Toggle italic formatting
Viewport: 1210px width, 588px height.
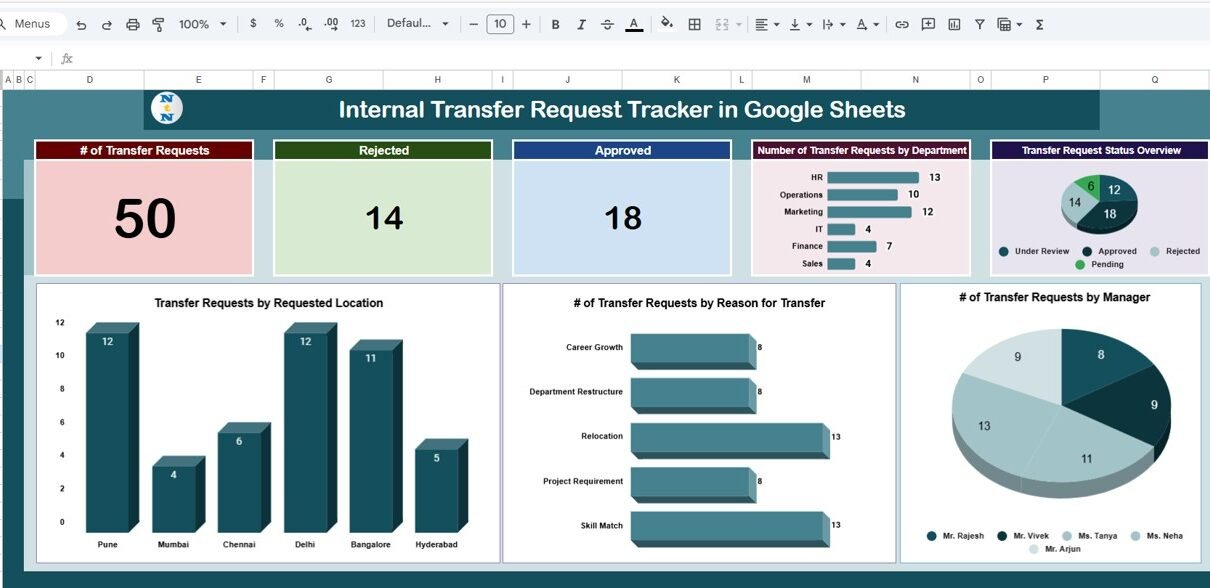click(x=581, y=24)
